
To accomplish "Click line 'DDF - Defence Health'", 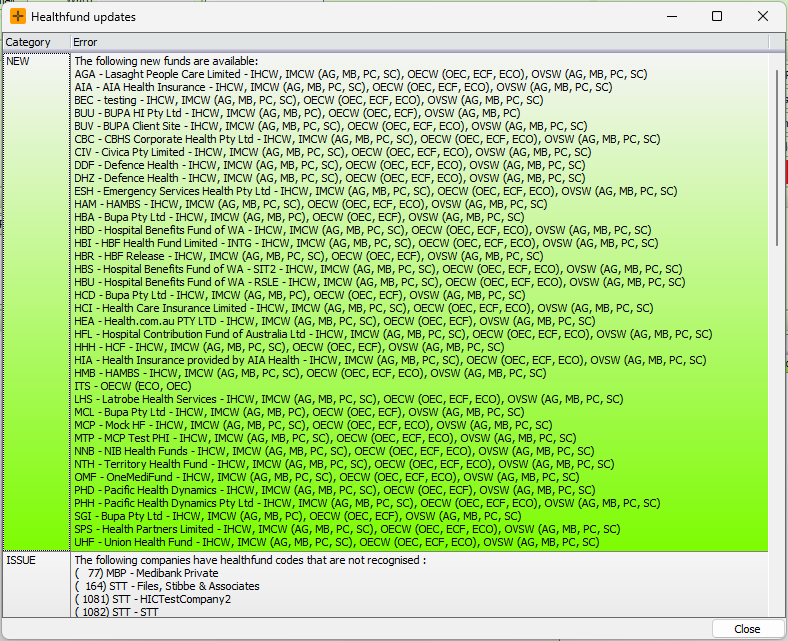I will pyautogui.click(x=330, y=165).
